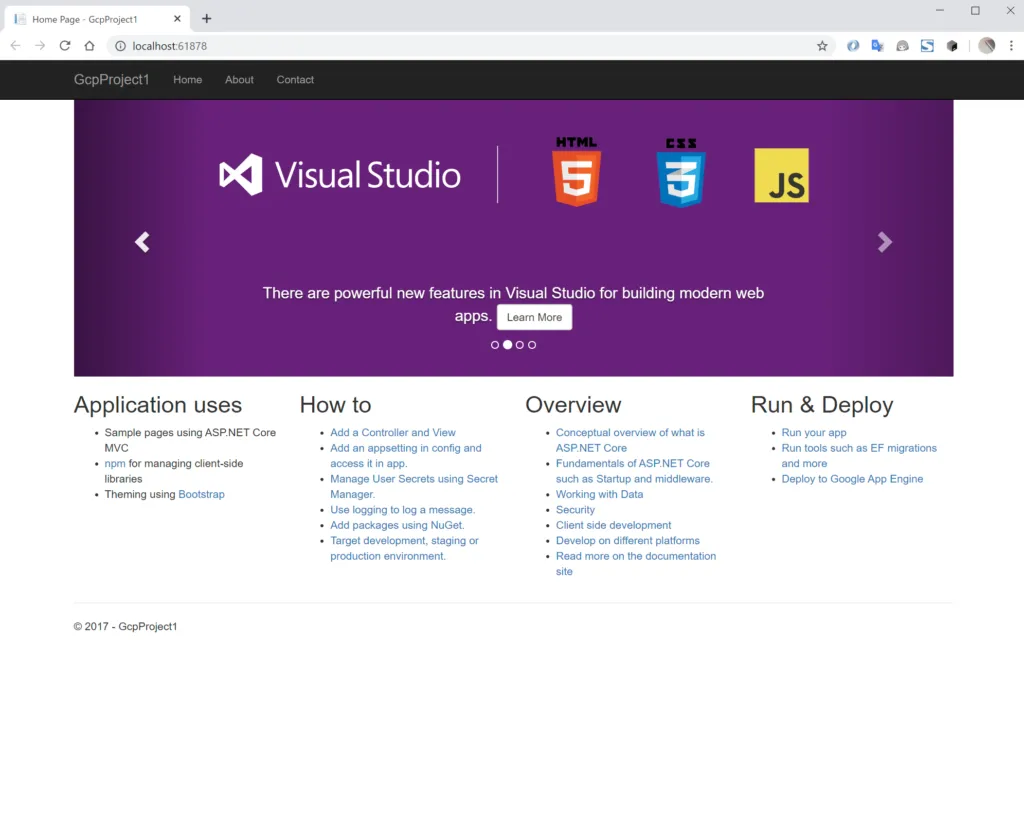Reload the page with the refresh icon
This screenshot has height=821, width=1024.
[65, 46]
